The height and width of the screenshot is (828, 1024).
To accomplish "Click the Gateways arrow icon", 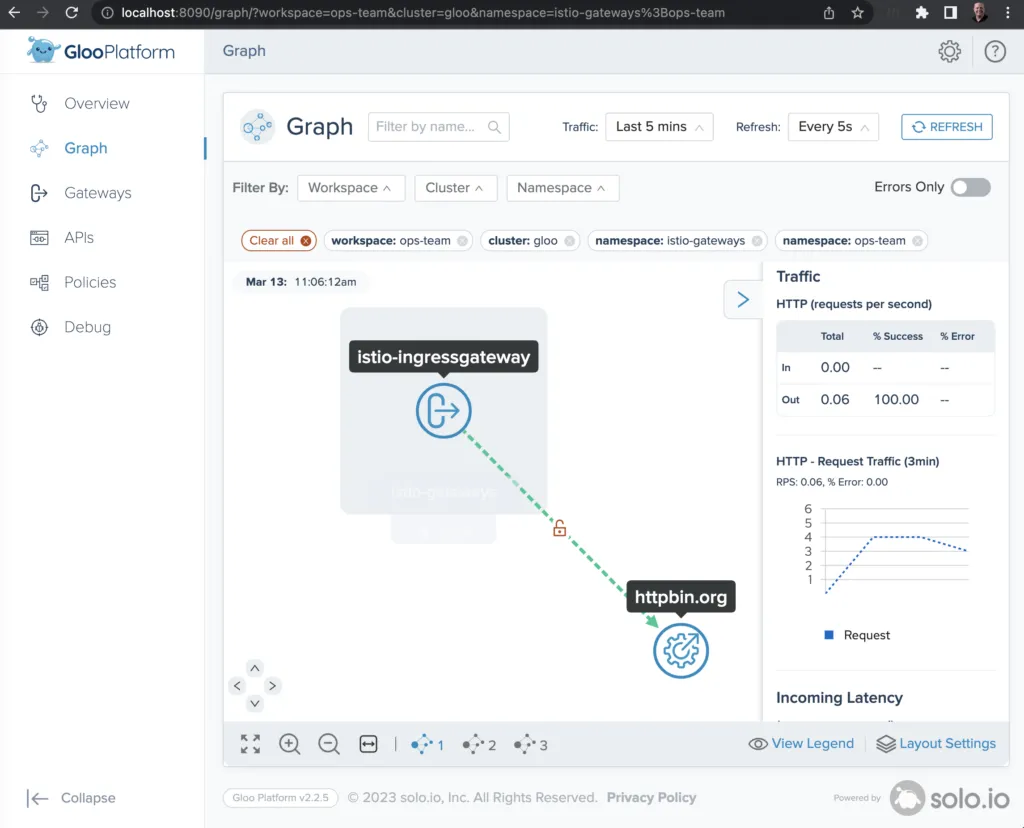I will 39,193.
